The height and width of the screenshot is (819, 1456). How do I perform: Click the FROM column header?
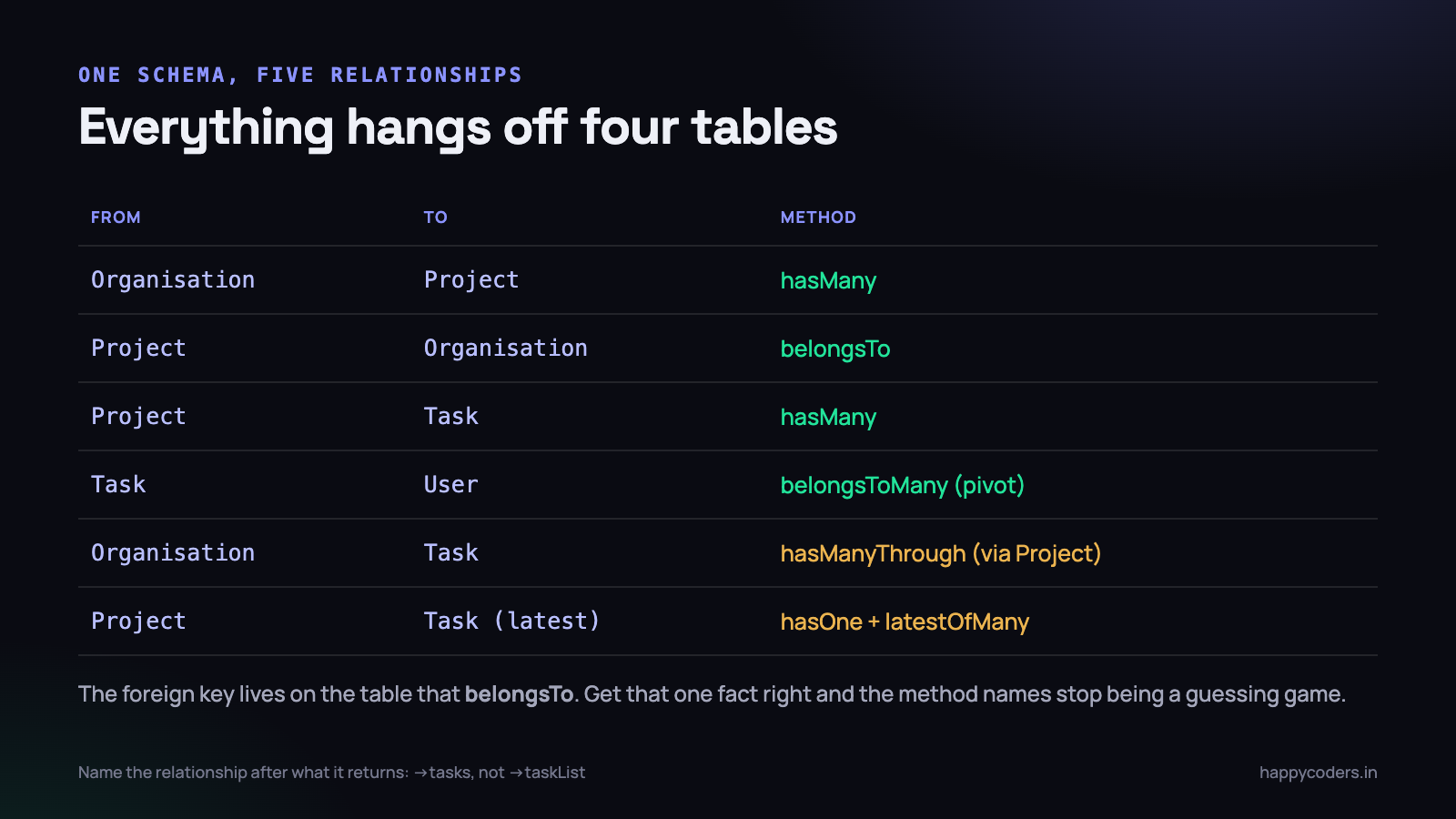pyautogui.click(x=116, y=217)
